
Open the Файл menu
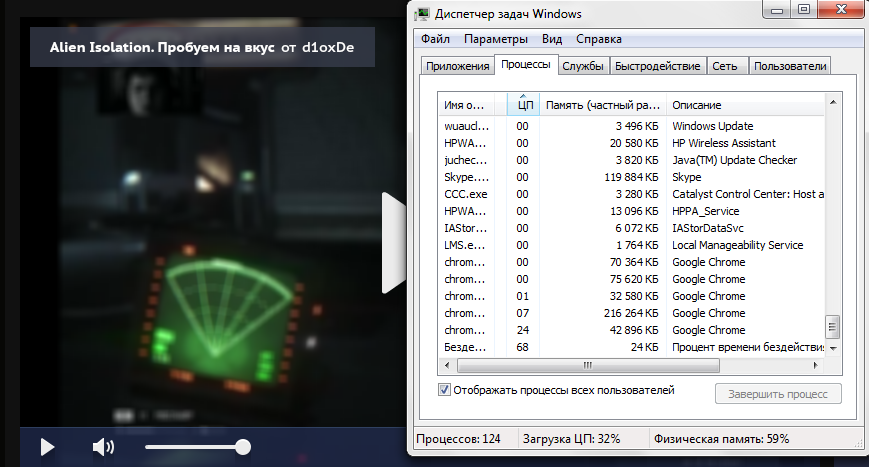pyautogui.click(x=435, y=39)
